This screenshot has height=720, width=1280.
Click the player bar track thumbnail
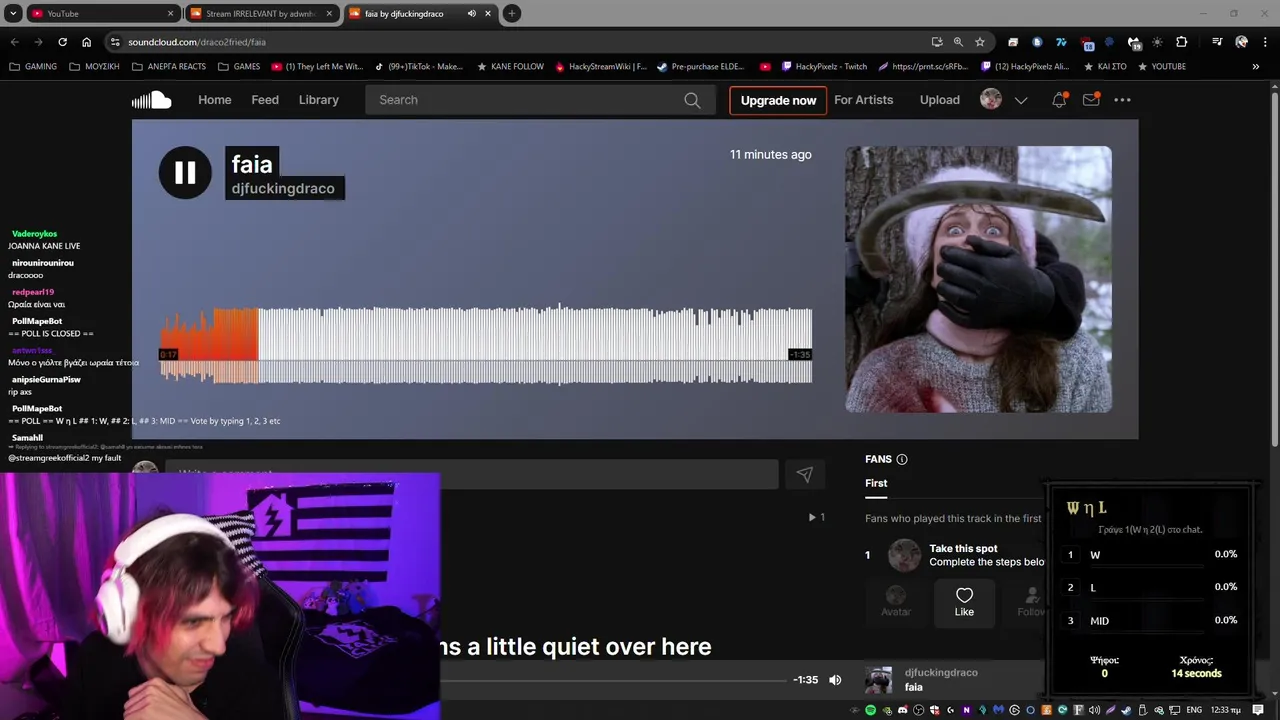click(x=878, y=680)
